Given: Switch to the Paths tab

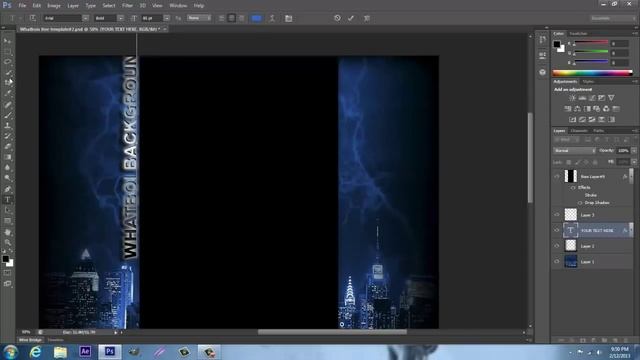Looking at the screenshot, I should 599,131.
